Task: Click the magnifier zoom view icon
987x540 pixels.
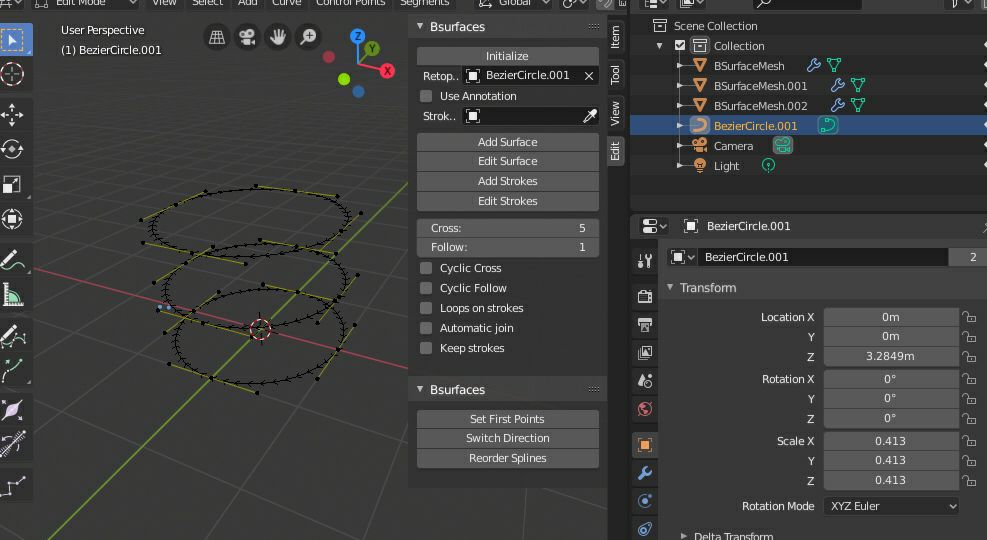Action: pyautogui.click(x=308, y=37)
